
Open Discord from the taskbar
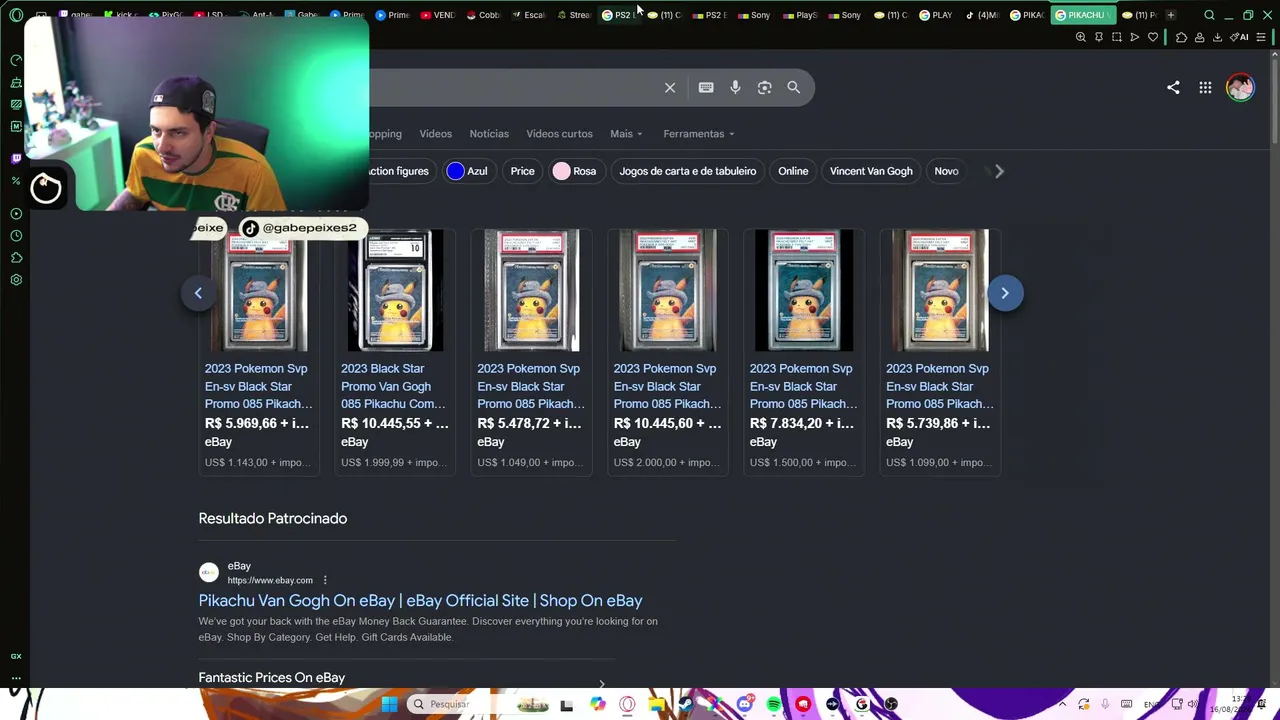(745, 704)
